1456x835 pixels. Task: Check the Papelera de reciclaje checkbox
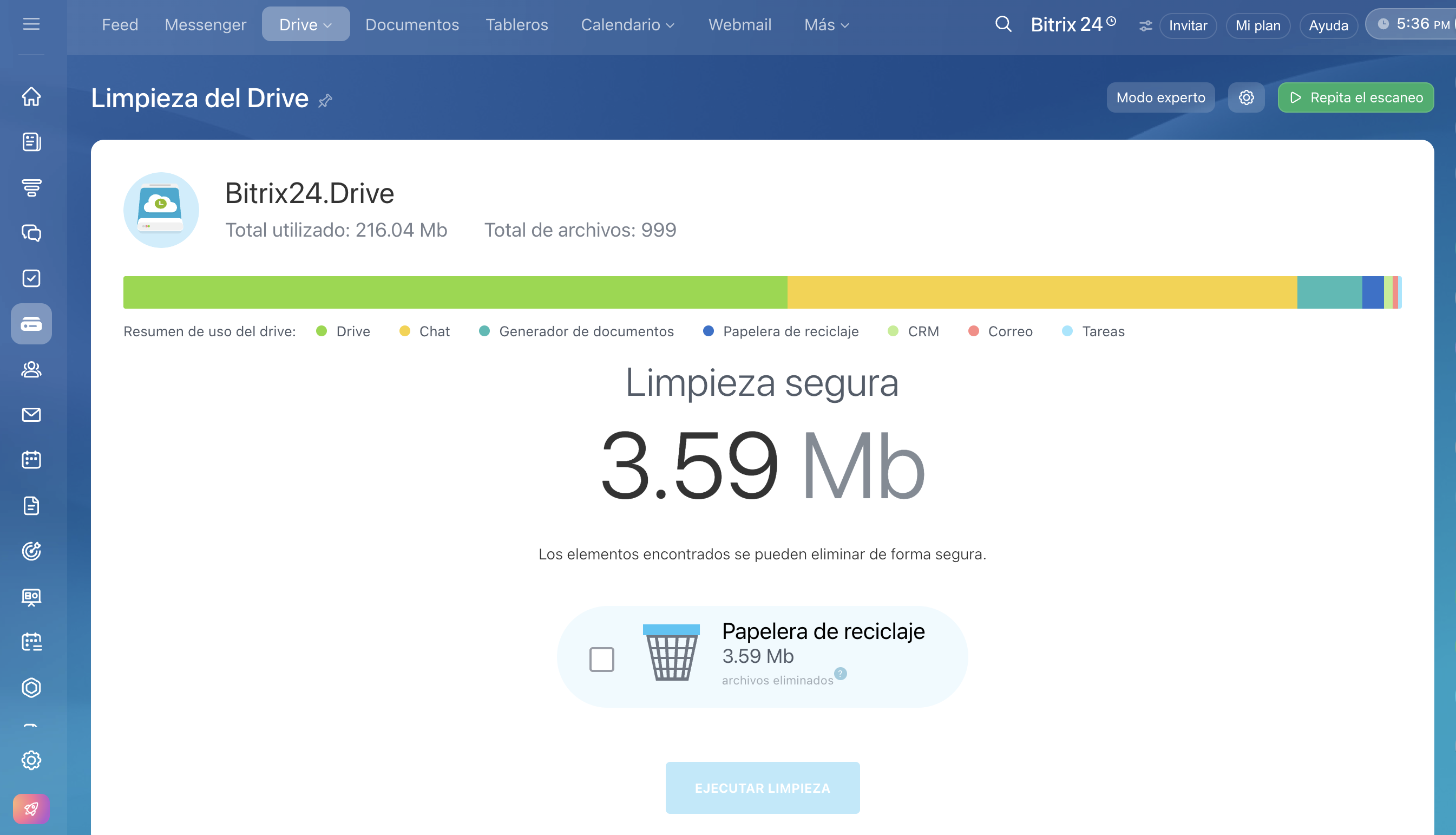[x=601, y=659]
